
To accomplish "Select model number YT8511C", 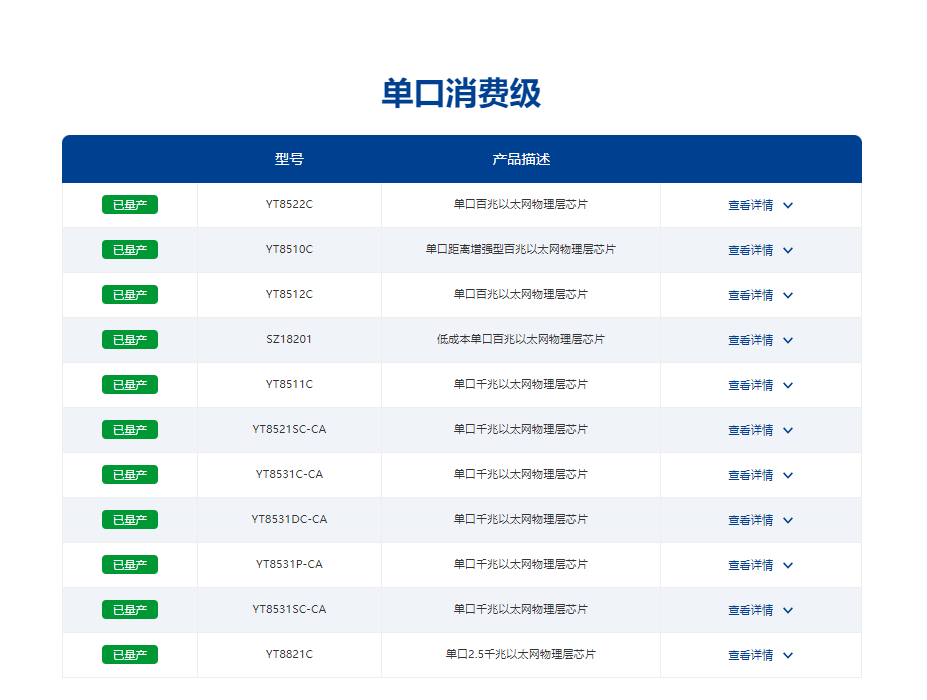I will click(289, 384).
